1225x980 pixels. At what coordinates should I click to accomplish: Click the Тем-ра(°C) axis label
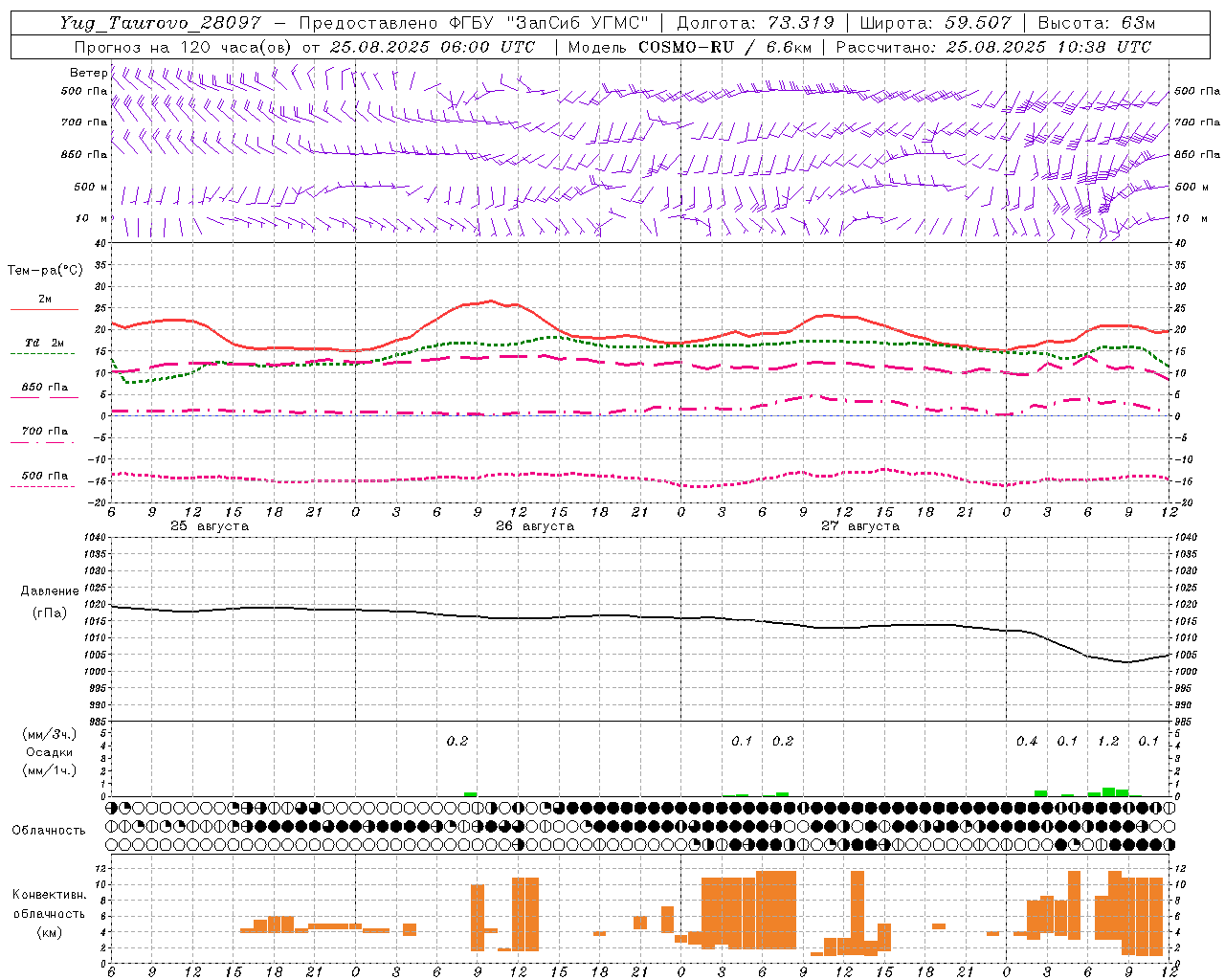[x=45, y=271]
